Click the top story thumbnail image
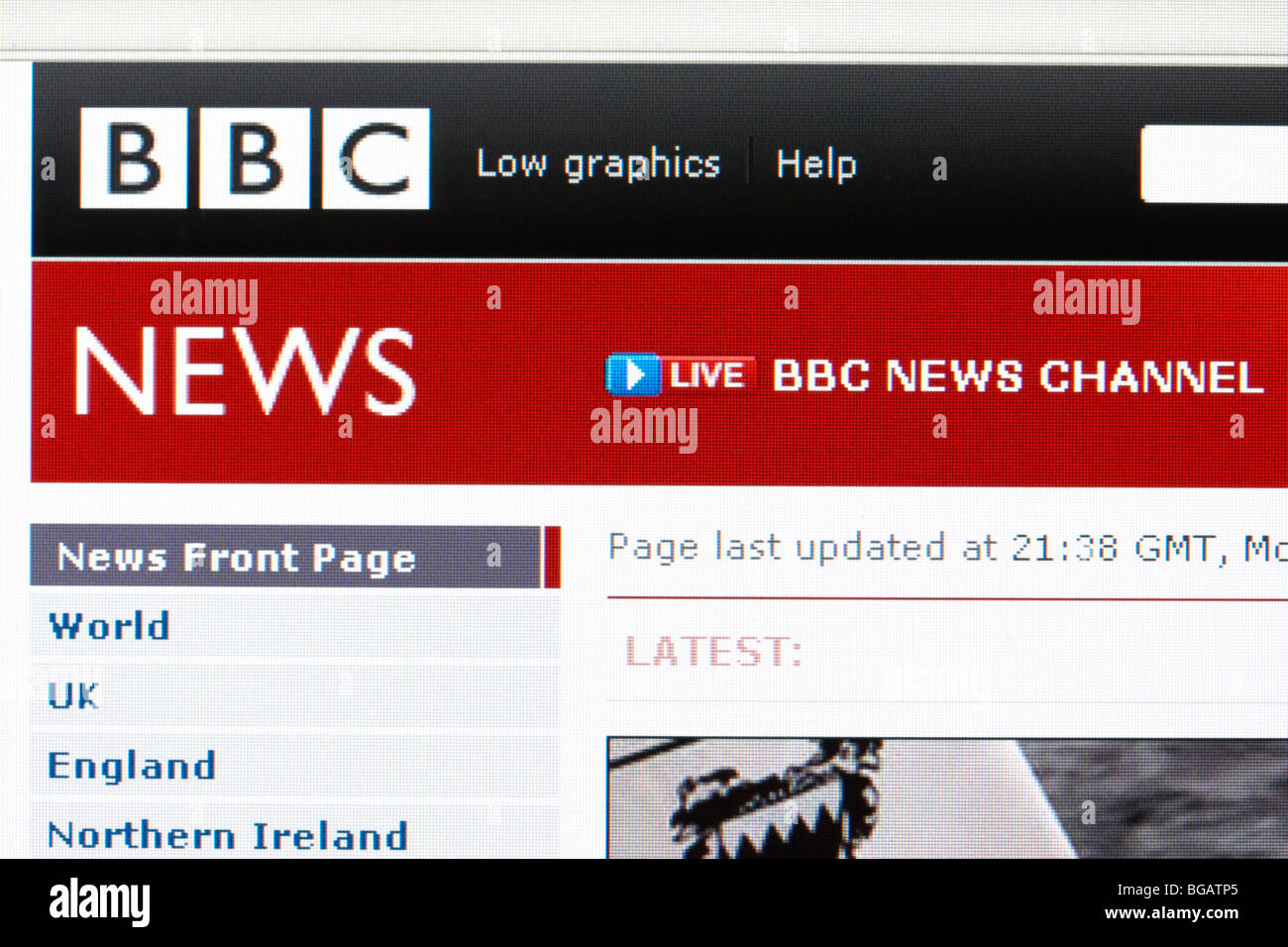 tap(947, 797)
